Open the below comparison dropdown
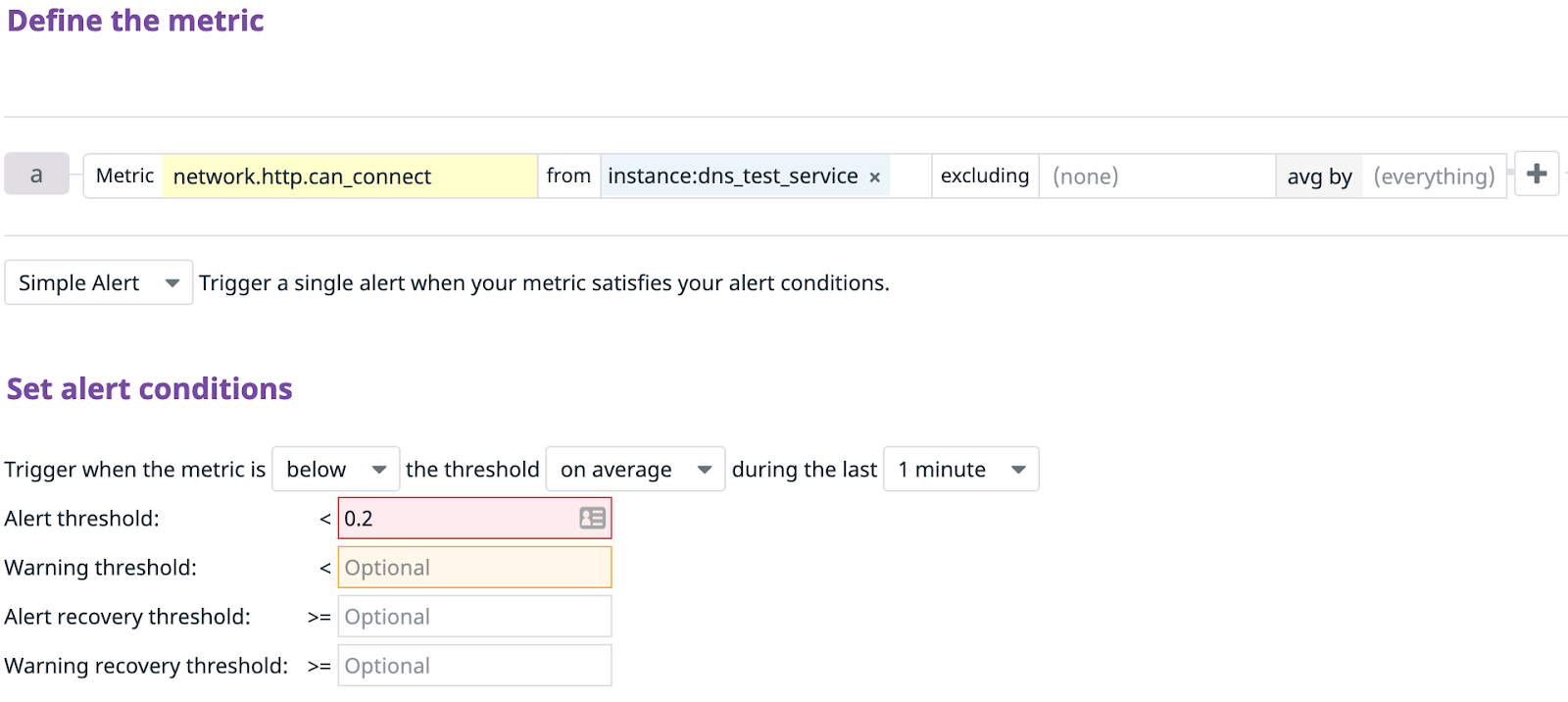Image resolution: width=1568 pixels, height=702 pixels. point(336,470)
